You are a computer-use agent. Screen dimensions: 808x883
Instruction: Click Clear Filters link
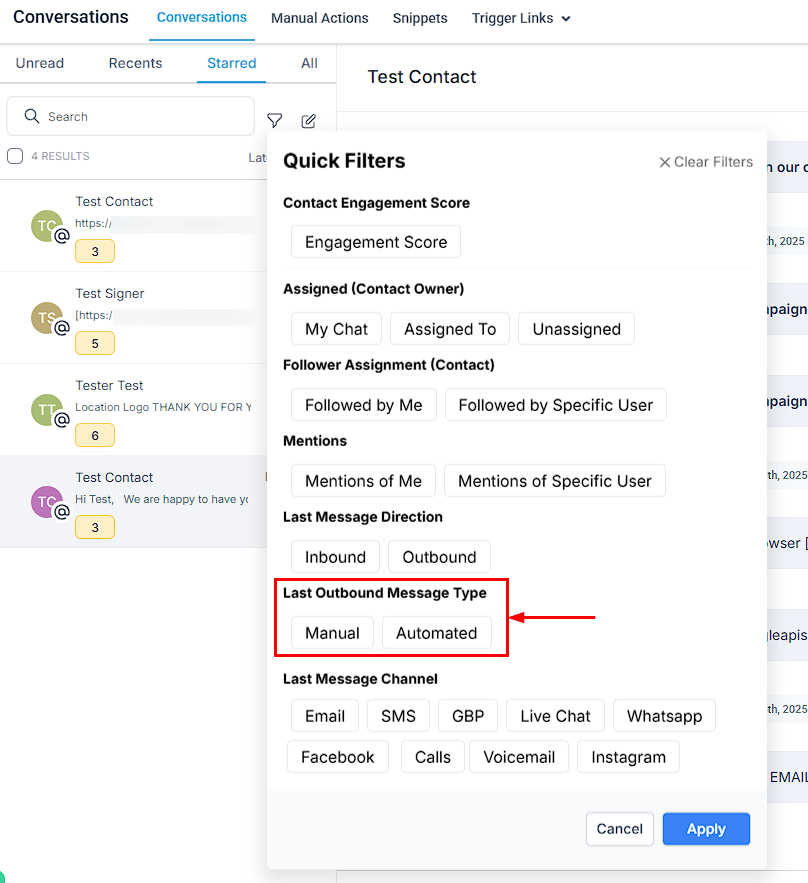[706, 162]
